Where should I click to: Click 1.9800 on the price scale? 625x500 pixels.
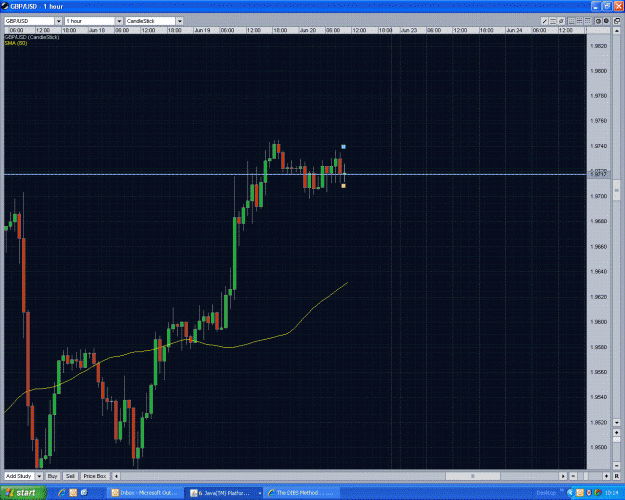coord(598,71)
